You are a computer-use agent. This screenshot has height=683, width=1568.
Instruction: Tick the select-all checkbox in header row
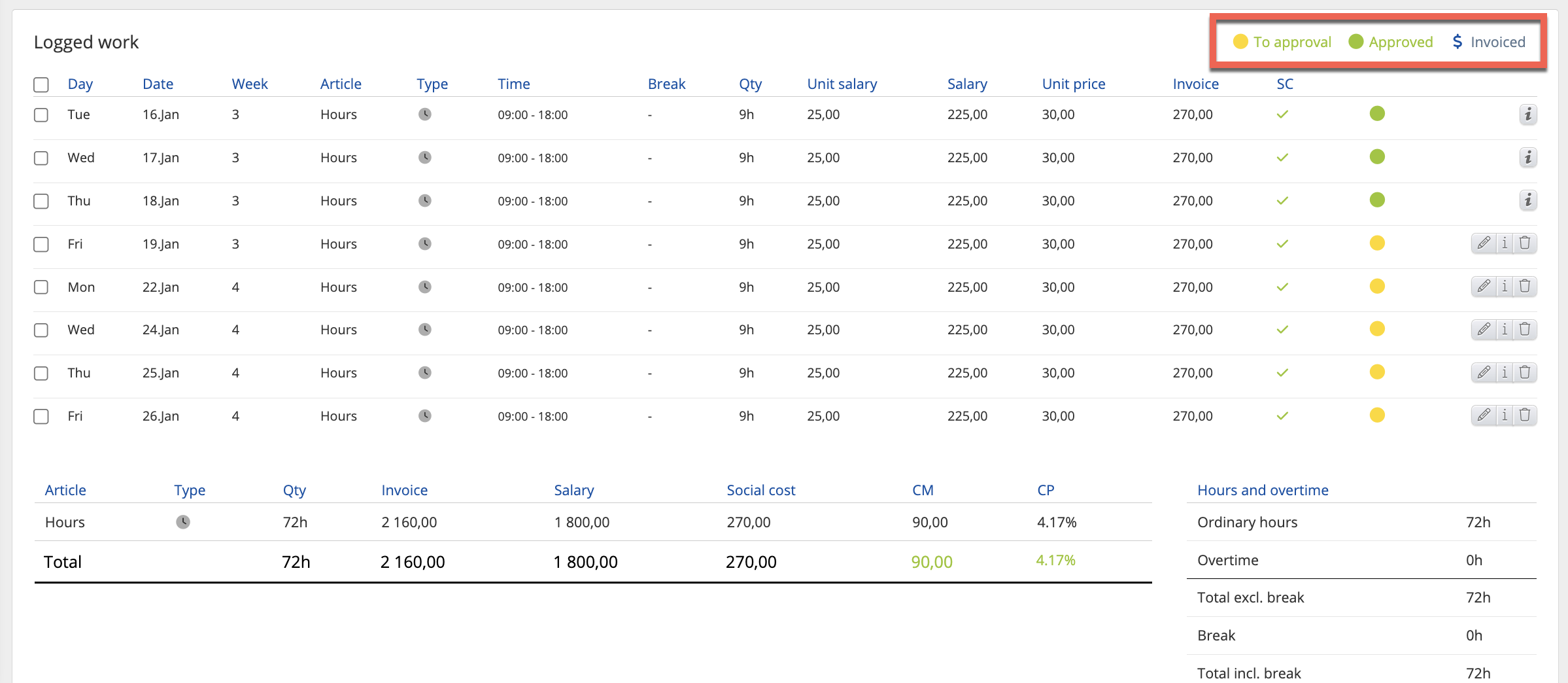[x=41, y=84]
